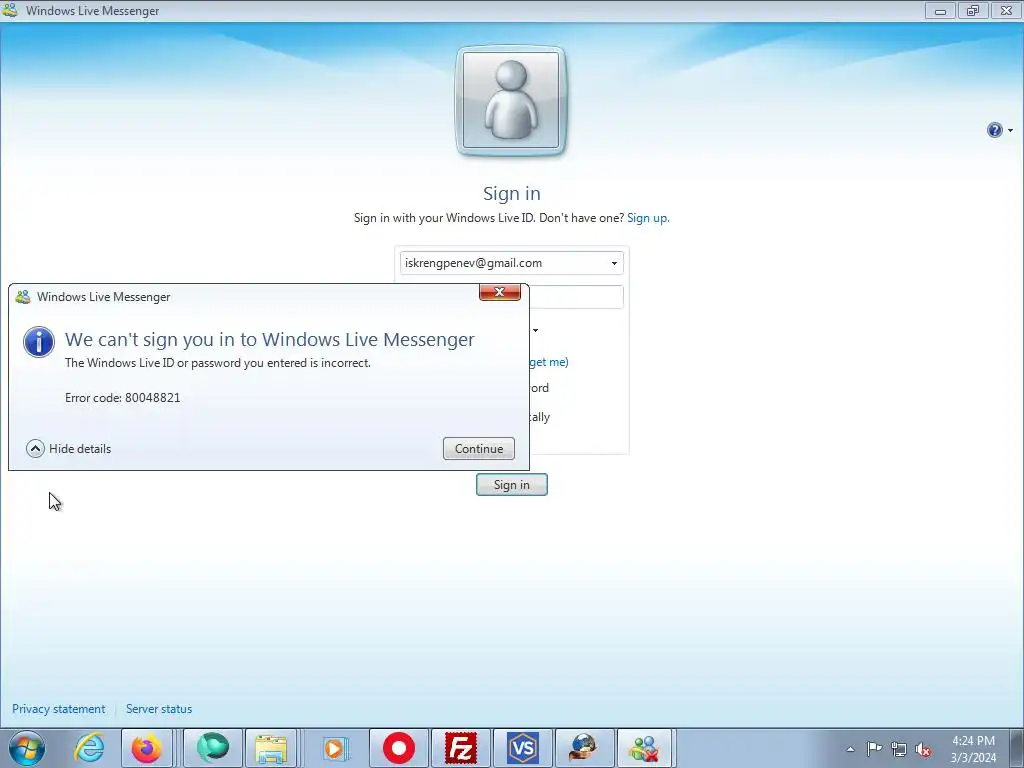
Task: Launch Internet Explorer from the taskbar
Action: (89, 748)
